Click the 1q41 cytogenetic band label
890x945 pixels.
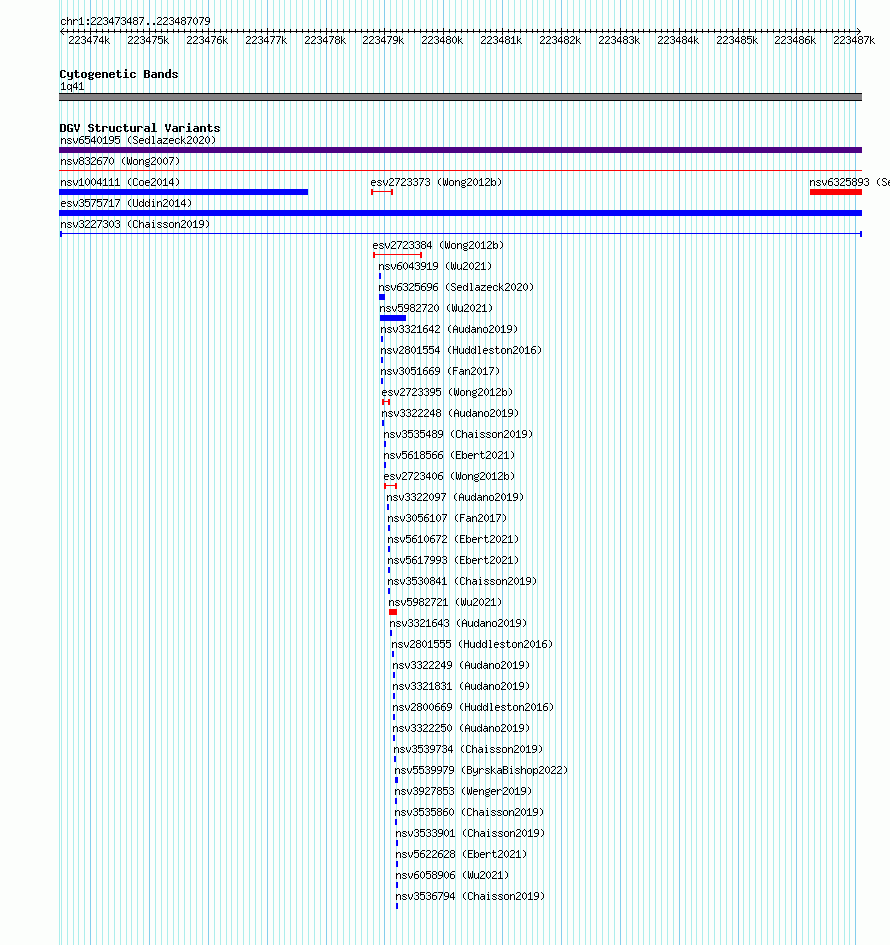(72, 87)
